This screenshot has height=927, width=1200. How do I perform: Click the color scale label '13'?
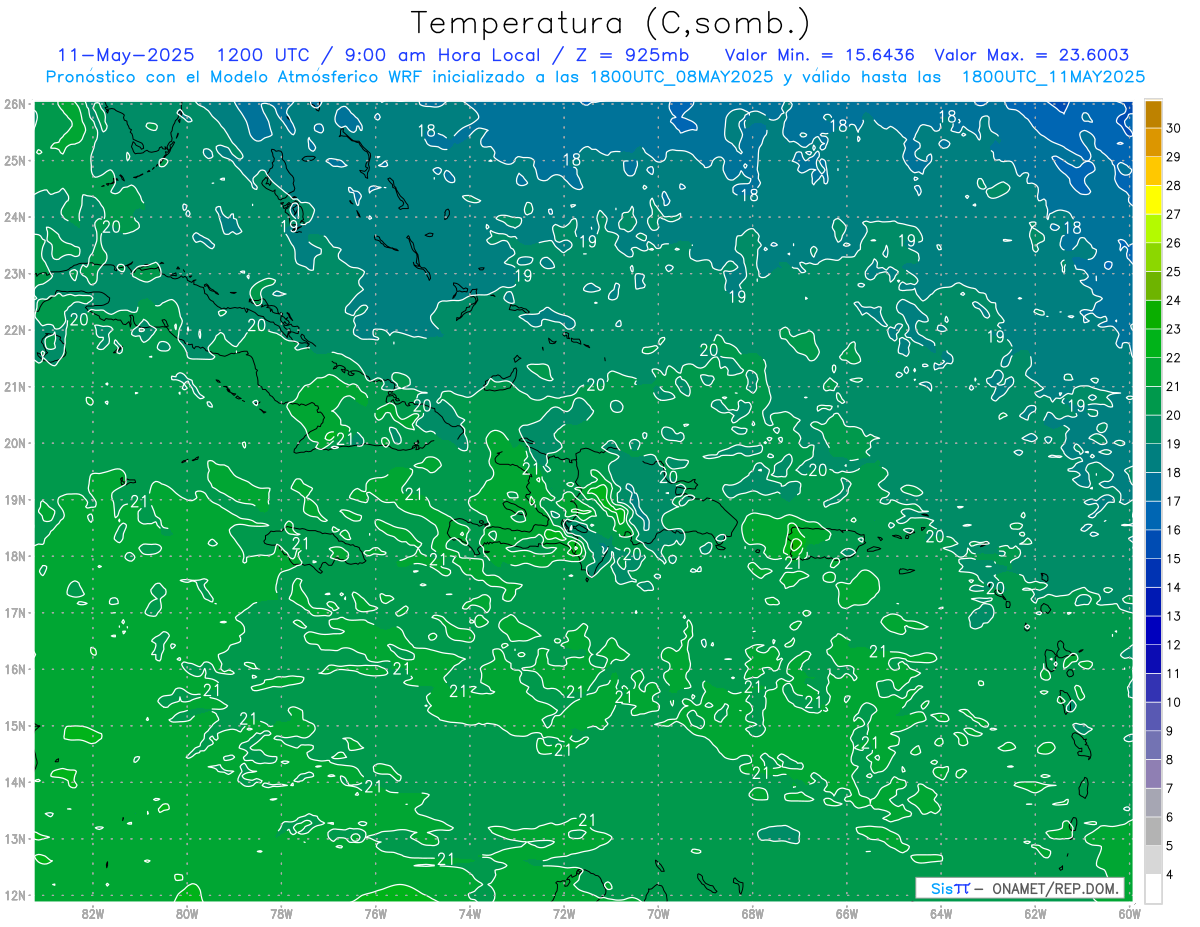1174,616
